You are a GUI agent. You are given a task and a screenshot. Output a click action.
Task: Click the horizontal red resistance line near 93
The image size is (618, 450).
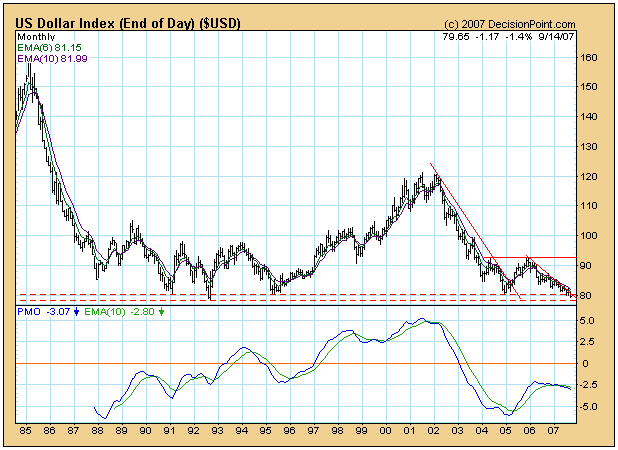pyautogui.click(x=530, y=257)
